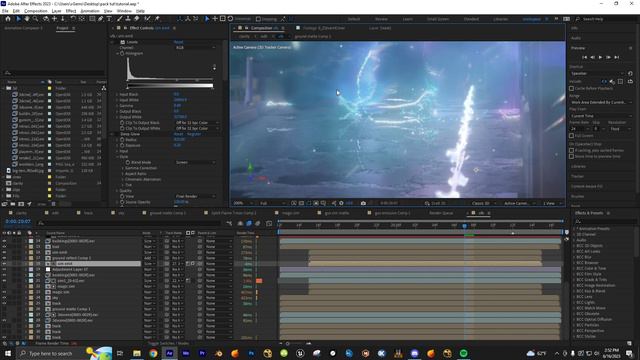The width and height of the screenshot is (640, 360).
Task: Open the File menu
Action: pos(5,11)
